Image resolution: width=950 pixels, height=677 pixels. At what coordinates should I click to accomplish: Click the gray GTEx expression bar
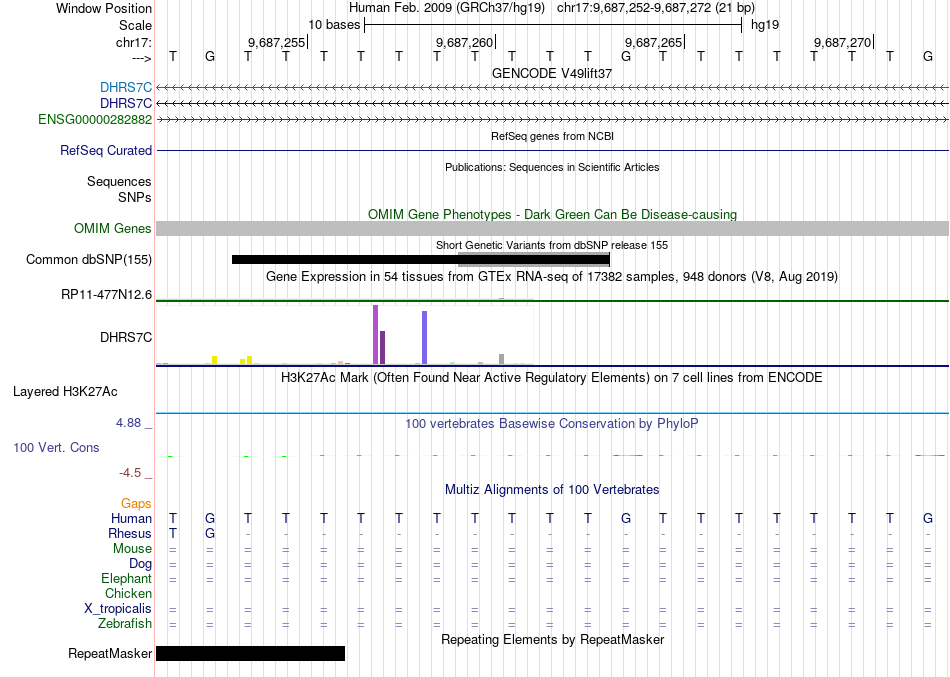tap(502, 359)
